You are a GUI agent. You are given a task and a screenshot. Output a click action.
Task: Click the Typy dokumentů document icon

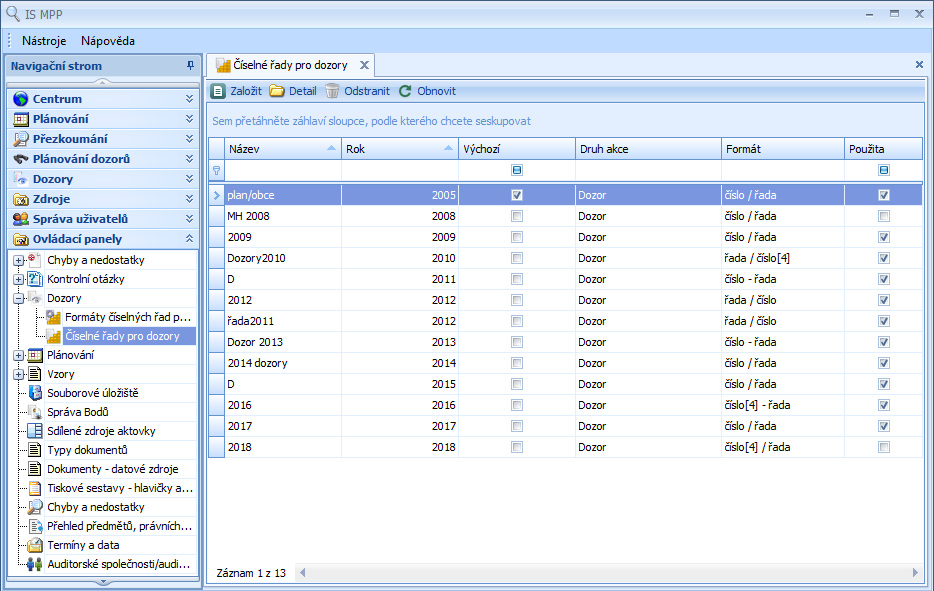[x=35, y=450]
